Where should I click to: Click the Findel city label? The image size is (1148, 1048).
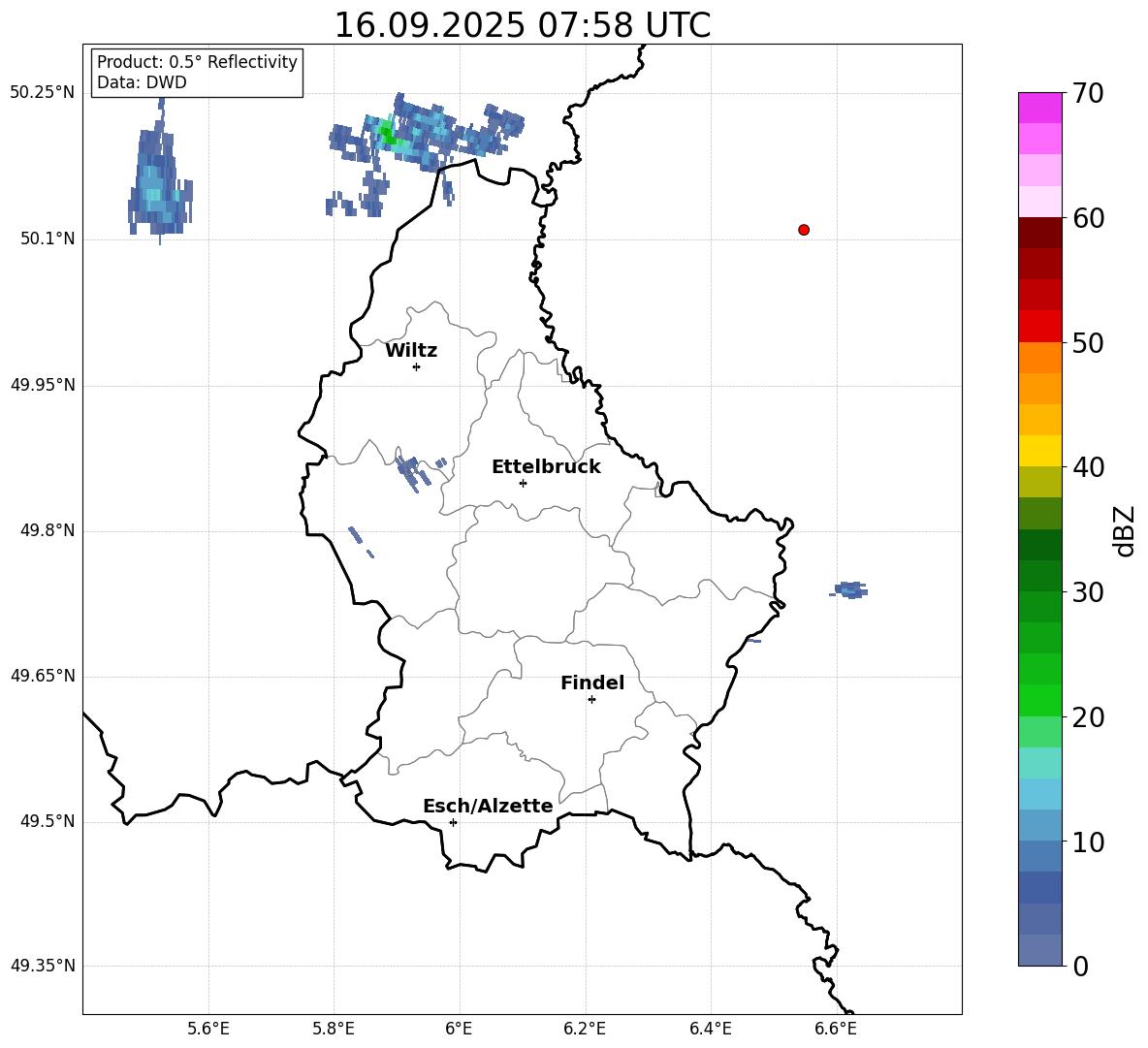(592, 683)
